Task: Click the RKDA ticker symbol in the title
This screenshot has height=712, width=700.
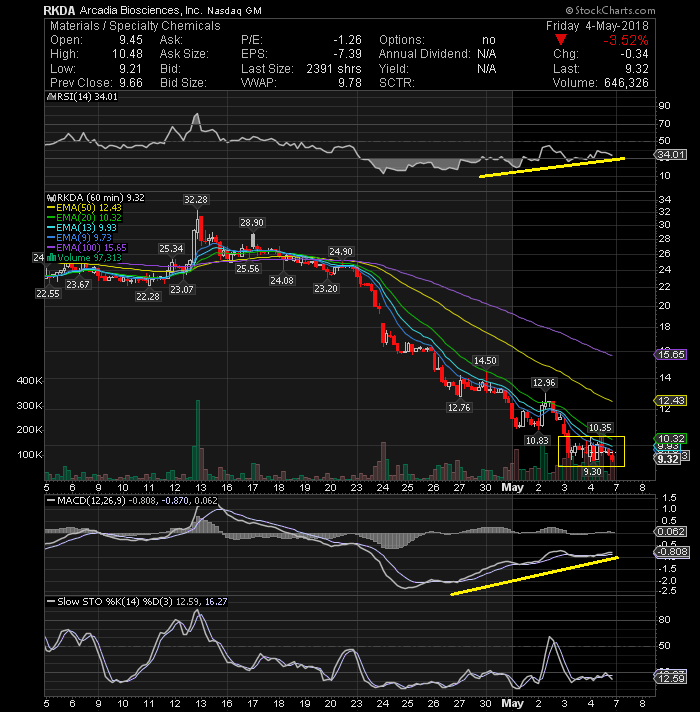Action: click(x=59, y=10)
